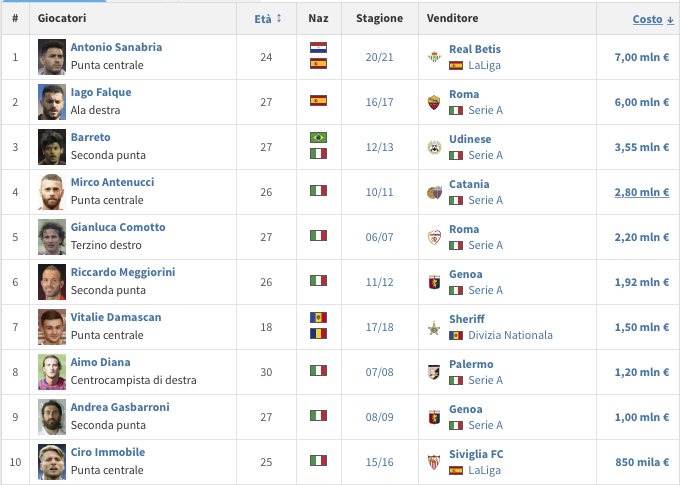Click Vitalie Damascan's player photo
680x485 pixels.
coord(52,327)
